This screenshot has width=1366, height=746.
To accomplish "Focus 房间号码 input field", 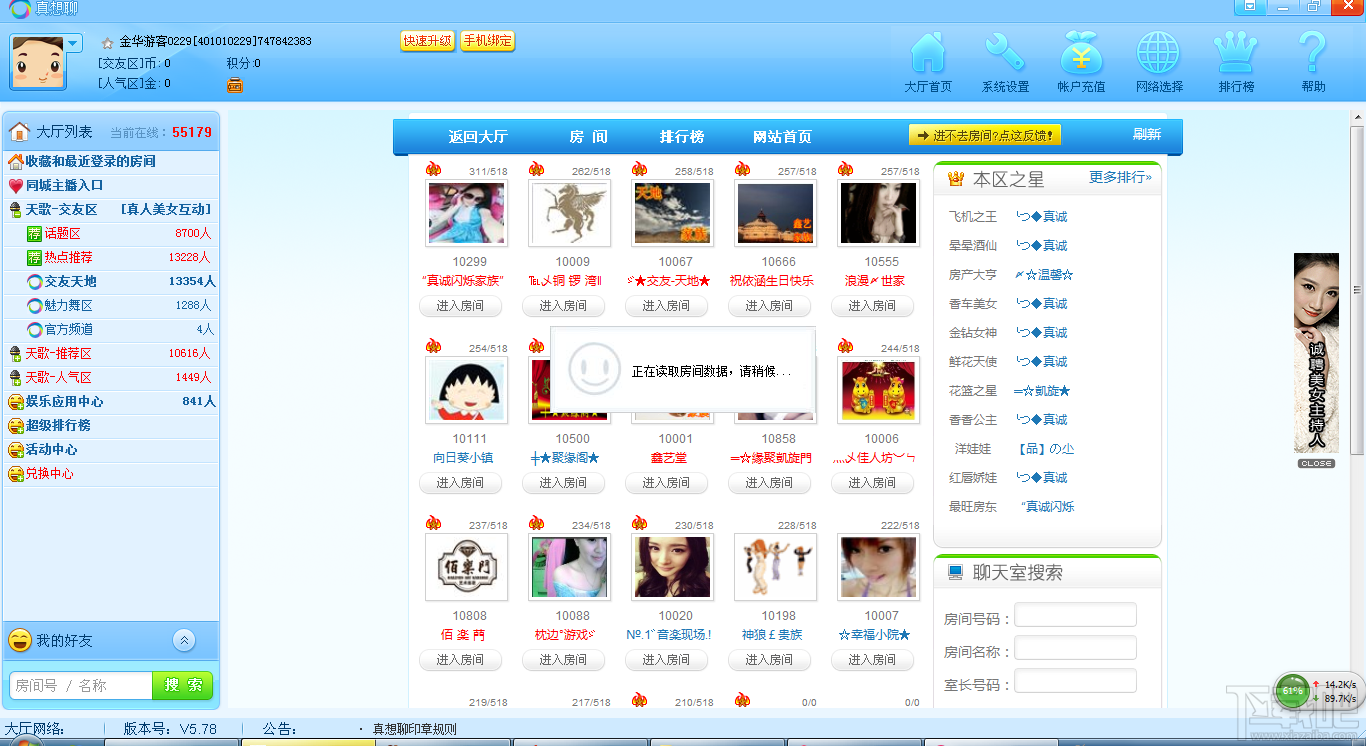I will click(x=1075, y=615).
